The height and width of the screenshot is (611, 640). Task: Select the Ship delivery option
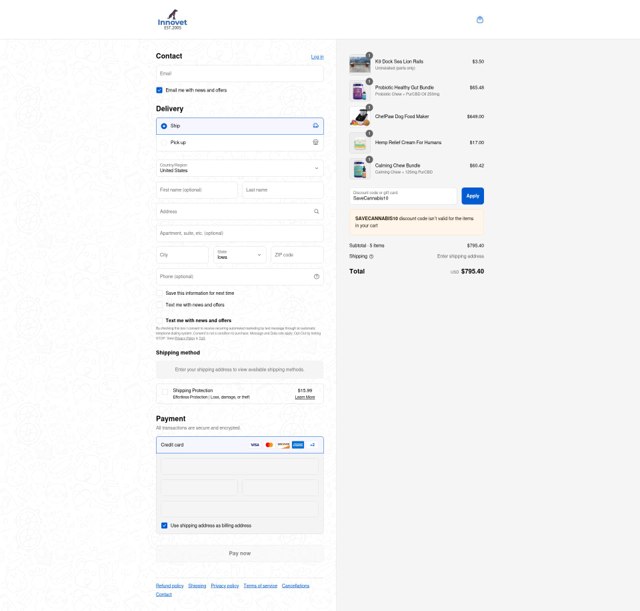point(240,126)
